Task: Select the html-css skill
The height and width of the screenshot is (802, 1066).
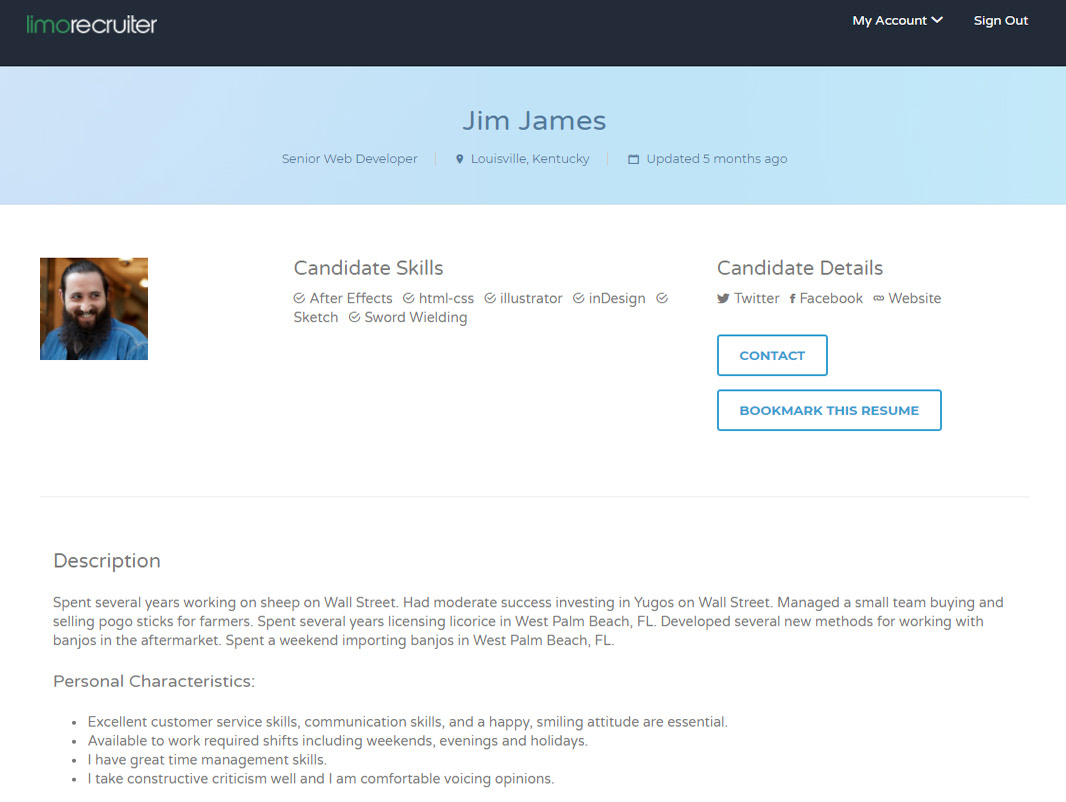Action: (x=446, y=298)
